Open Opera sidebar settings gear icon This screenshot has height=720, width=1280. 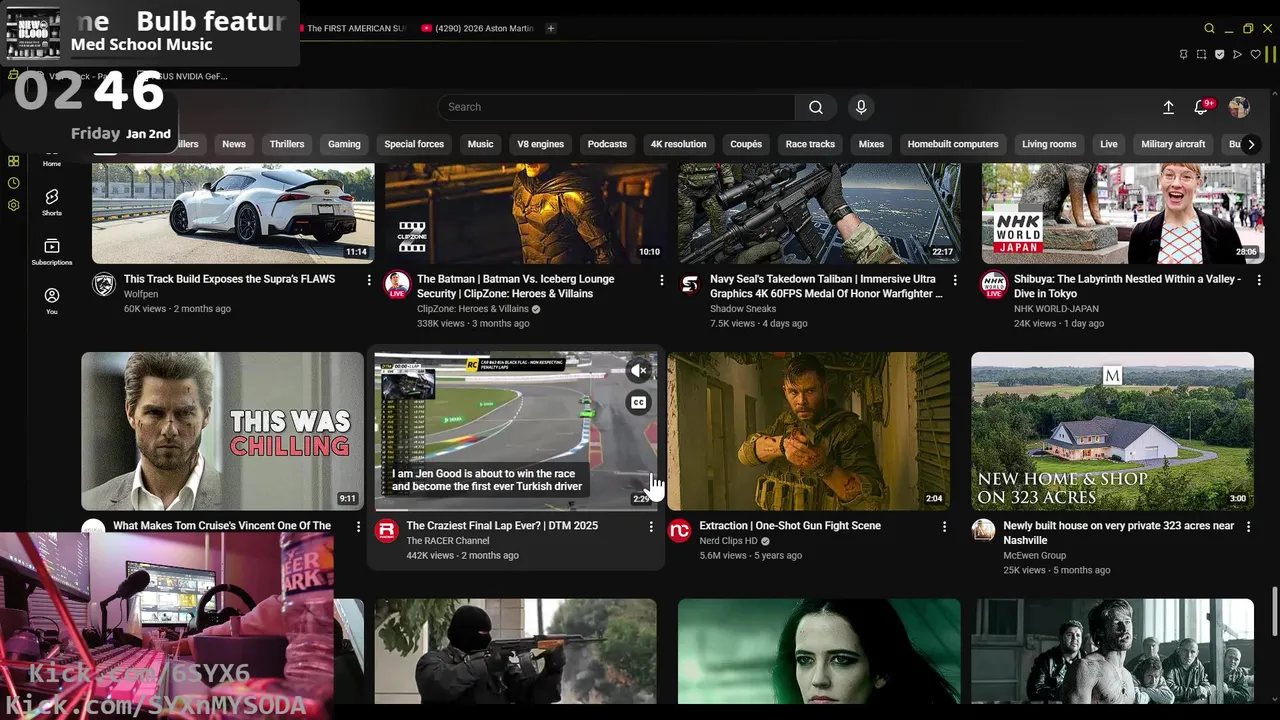coord(13,205)
